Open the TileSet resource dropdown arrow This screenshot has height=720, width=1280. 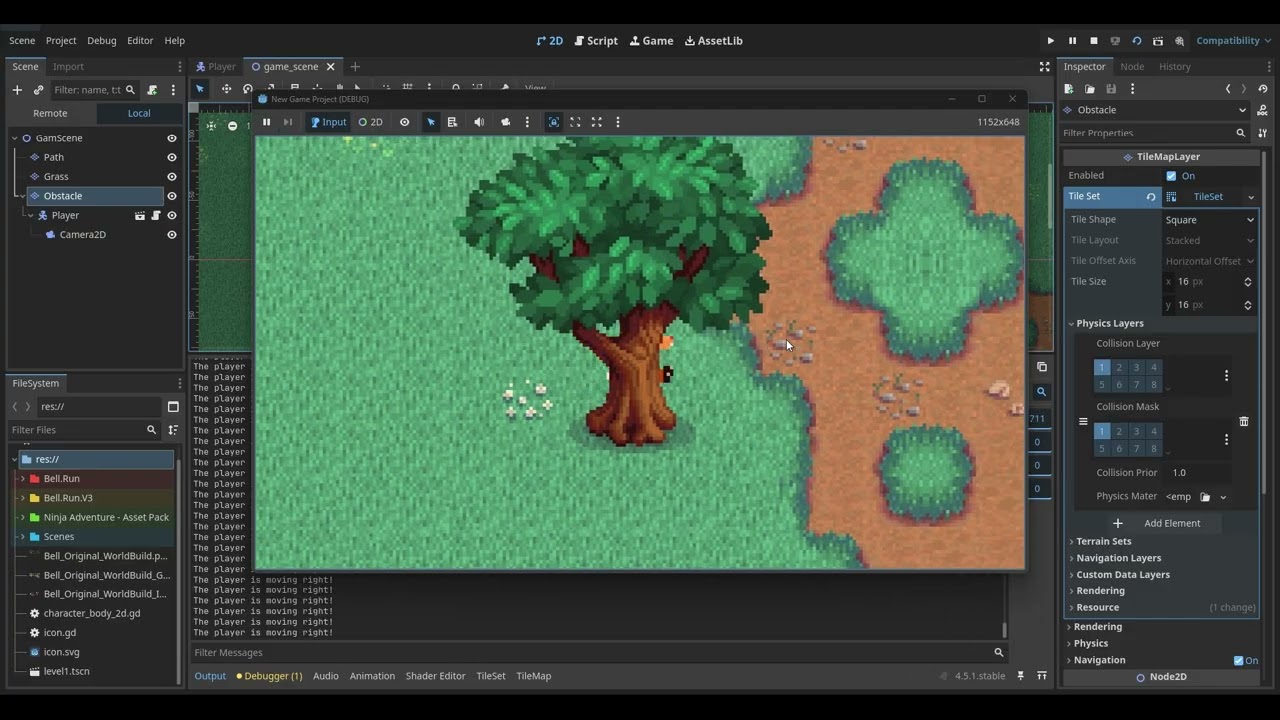click(x=1250, y=197)
